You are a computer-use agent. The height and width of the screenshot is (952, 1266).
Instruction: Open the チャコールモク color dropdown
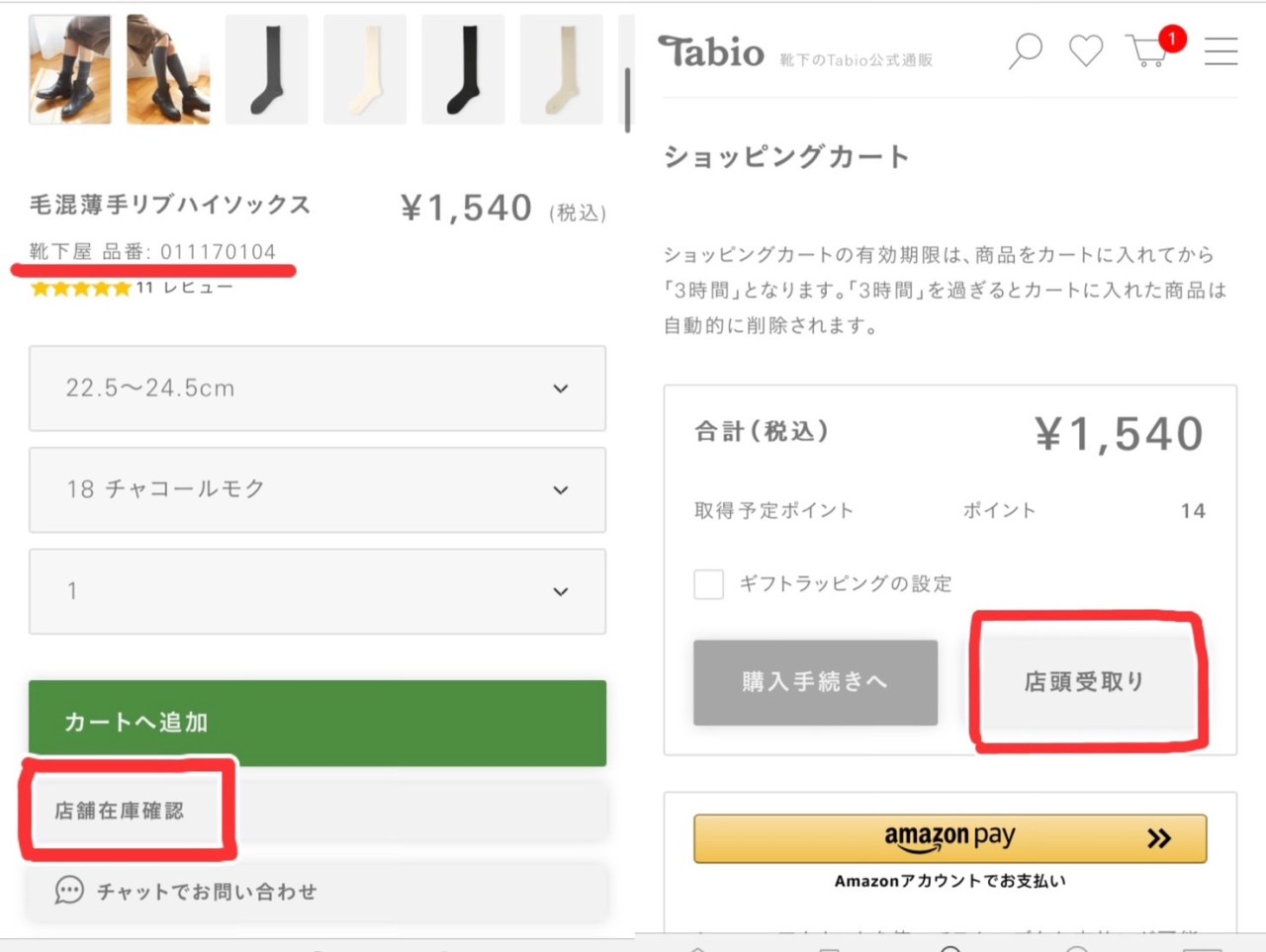(x=316, y=489)
